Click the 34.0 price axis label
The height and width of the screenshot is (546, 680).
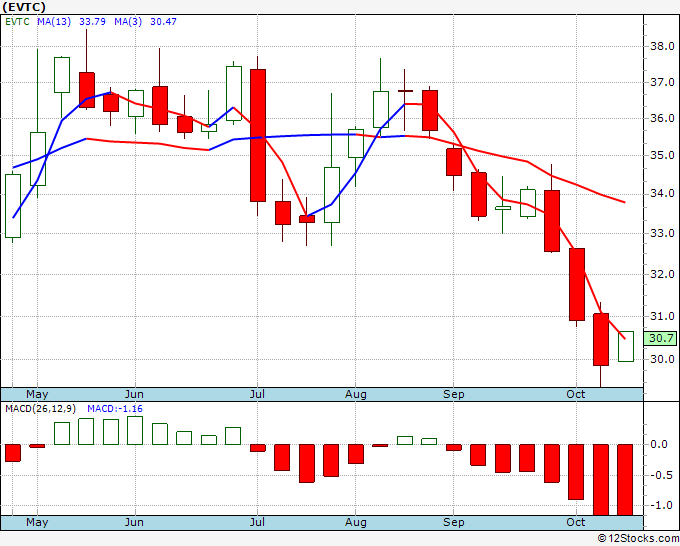(x=662, y=193)
